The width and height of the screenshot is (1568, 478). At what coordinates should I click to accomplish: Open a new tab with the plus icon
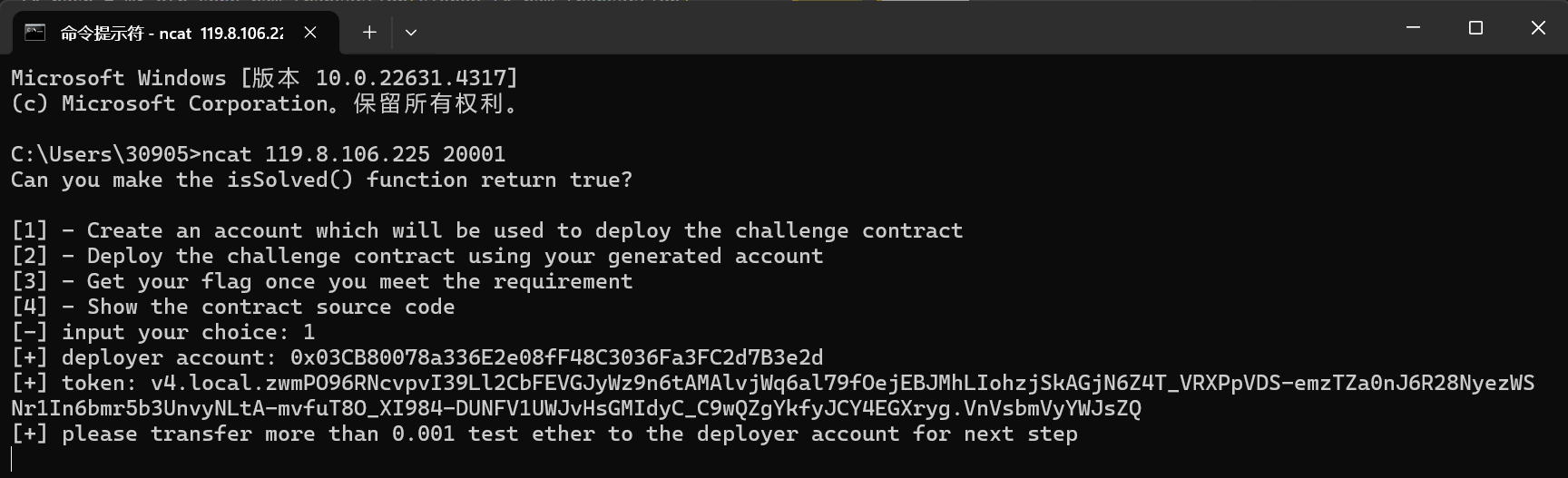[x=369, y=33]
